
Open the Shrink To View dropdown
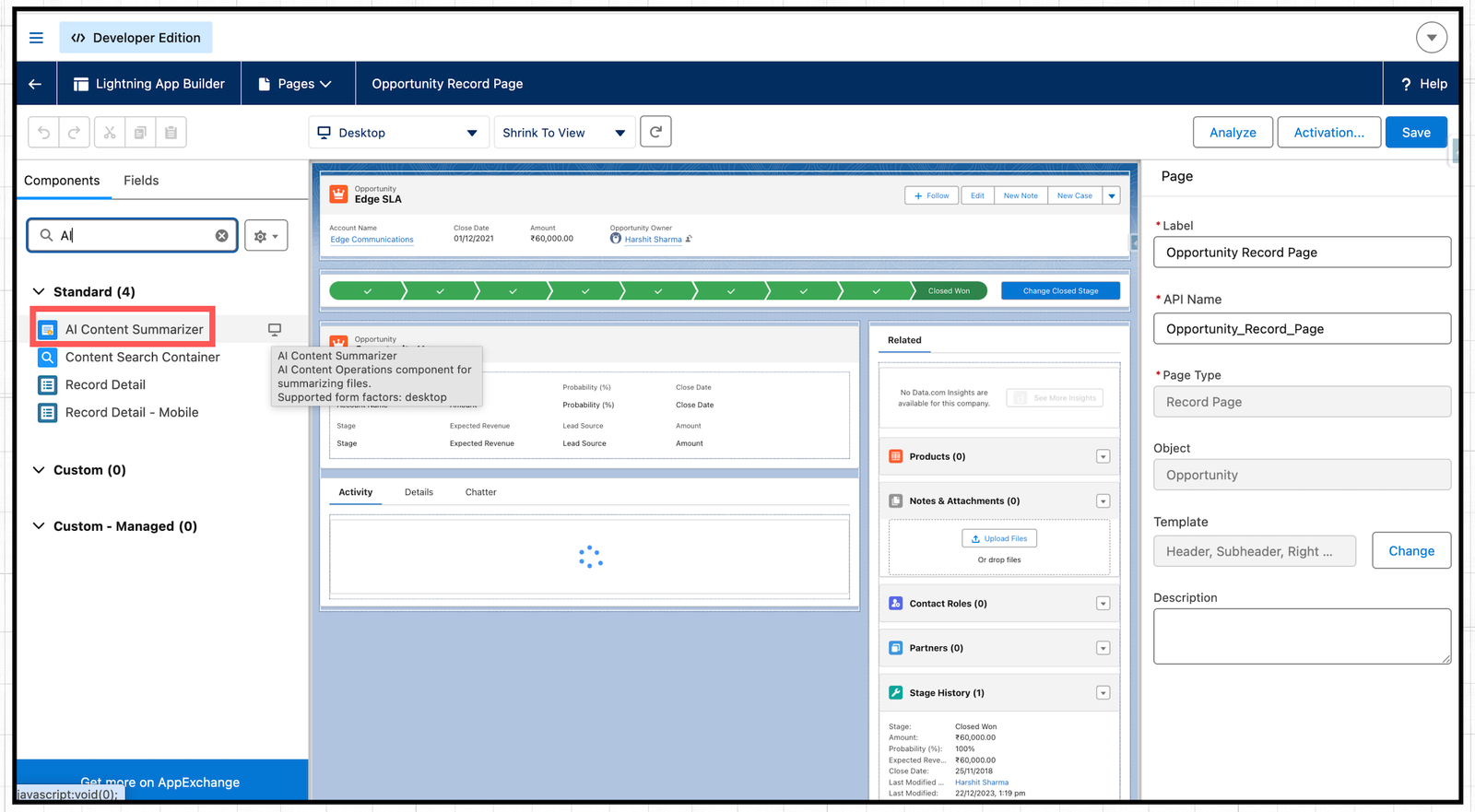[x=563, y=133]
